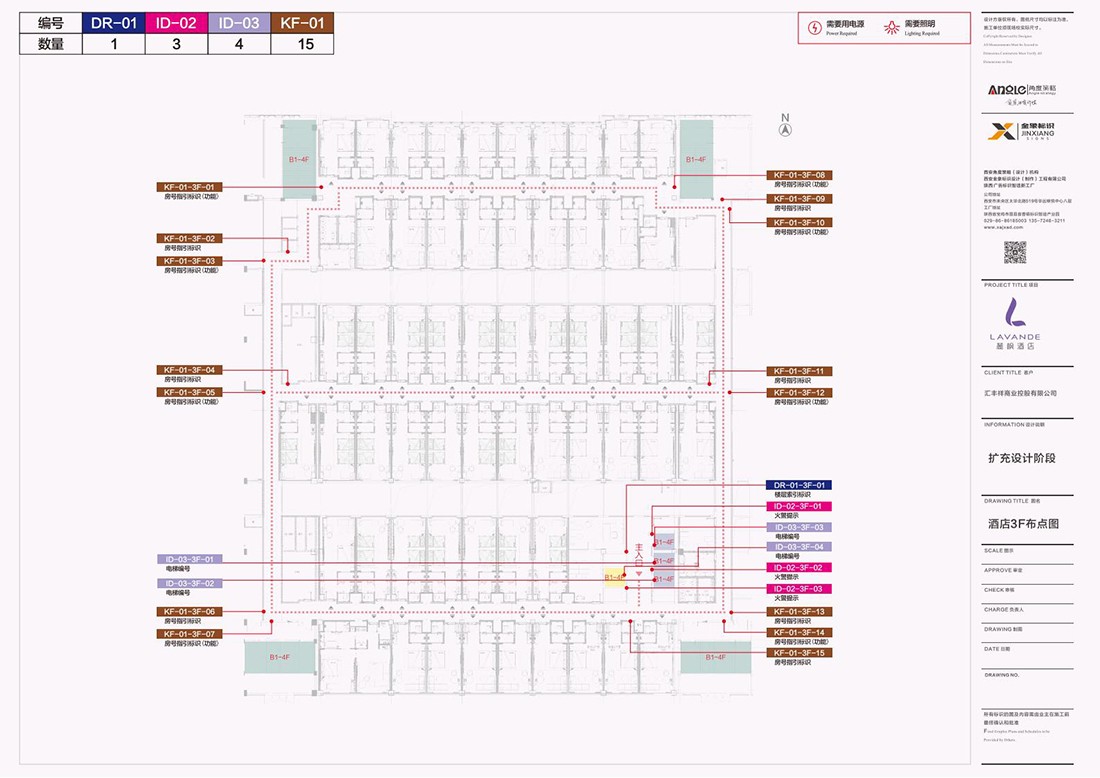Image resolution: width=1100 pixels, height=778 pixels.
Task: Select the blue DR-01 legend header cell
Action: point(114,23)
